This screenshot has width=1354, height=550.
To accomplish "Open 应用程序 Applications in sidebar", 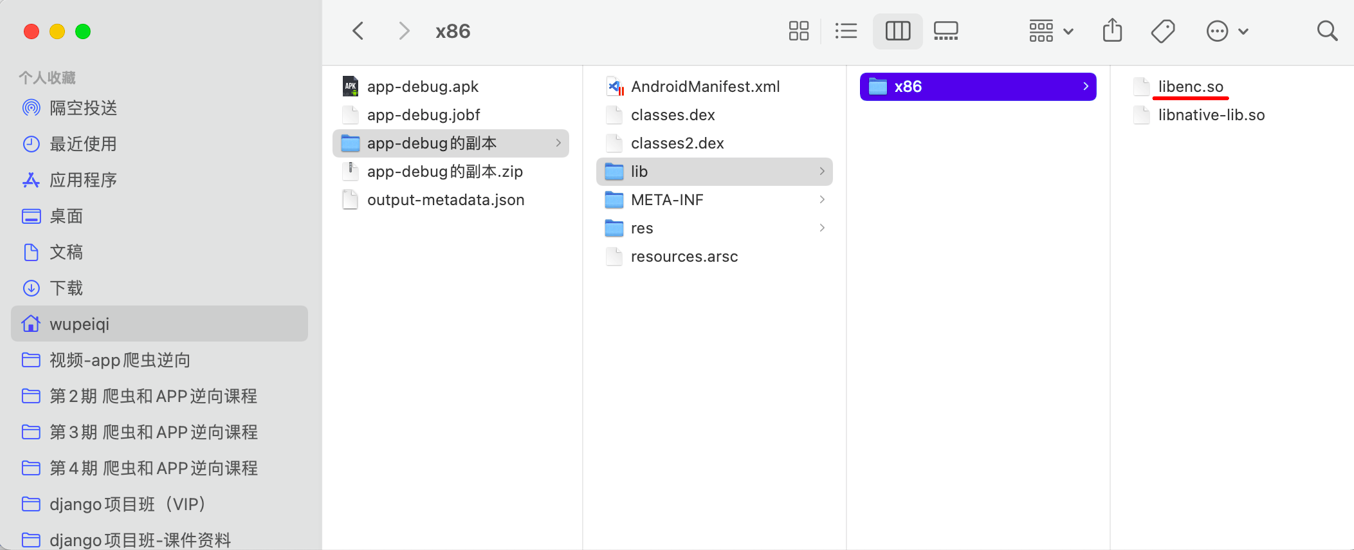I will [x=84, y=180].
